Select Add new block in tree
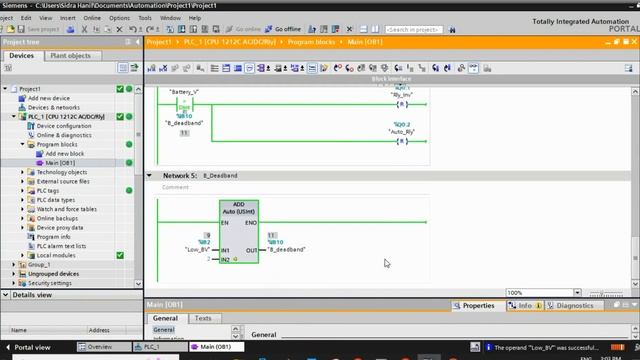 pos(64,153)
